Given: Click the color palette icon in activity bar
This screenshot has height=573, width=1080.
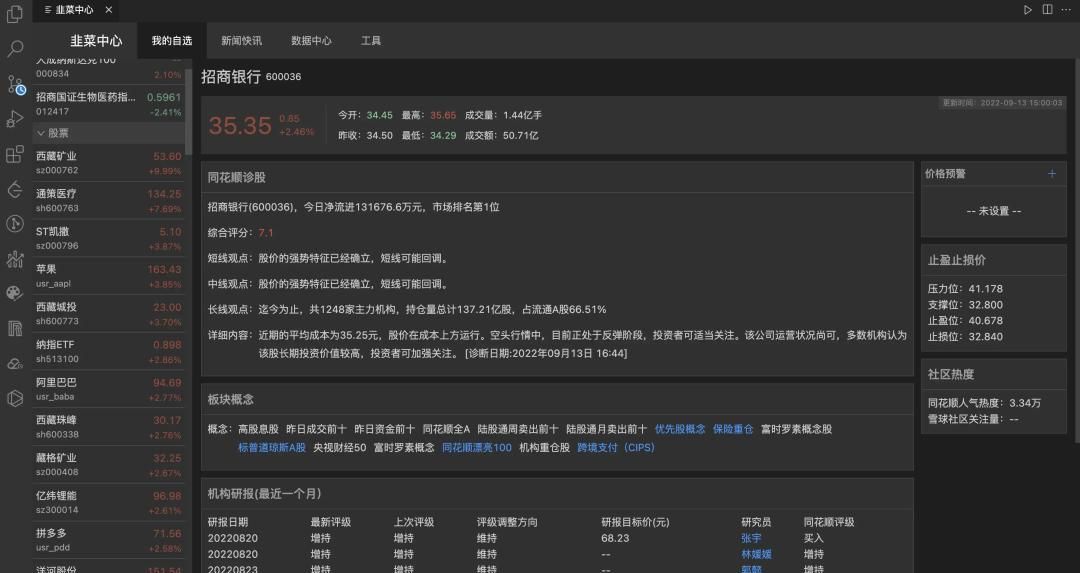Looking at the screenshot, I should coord(14,293).
